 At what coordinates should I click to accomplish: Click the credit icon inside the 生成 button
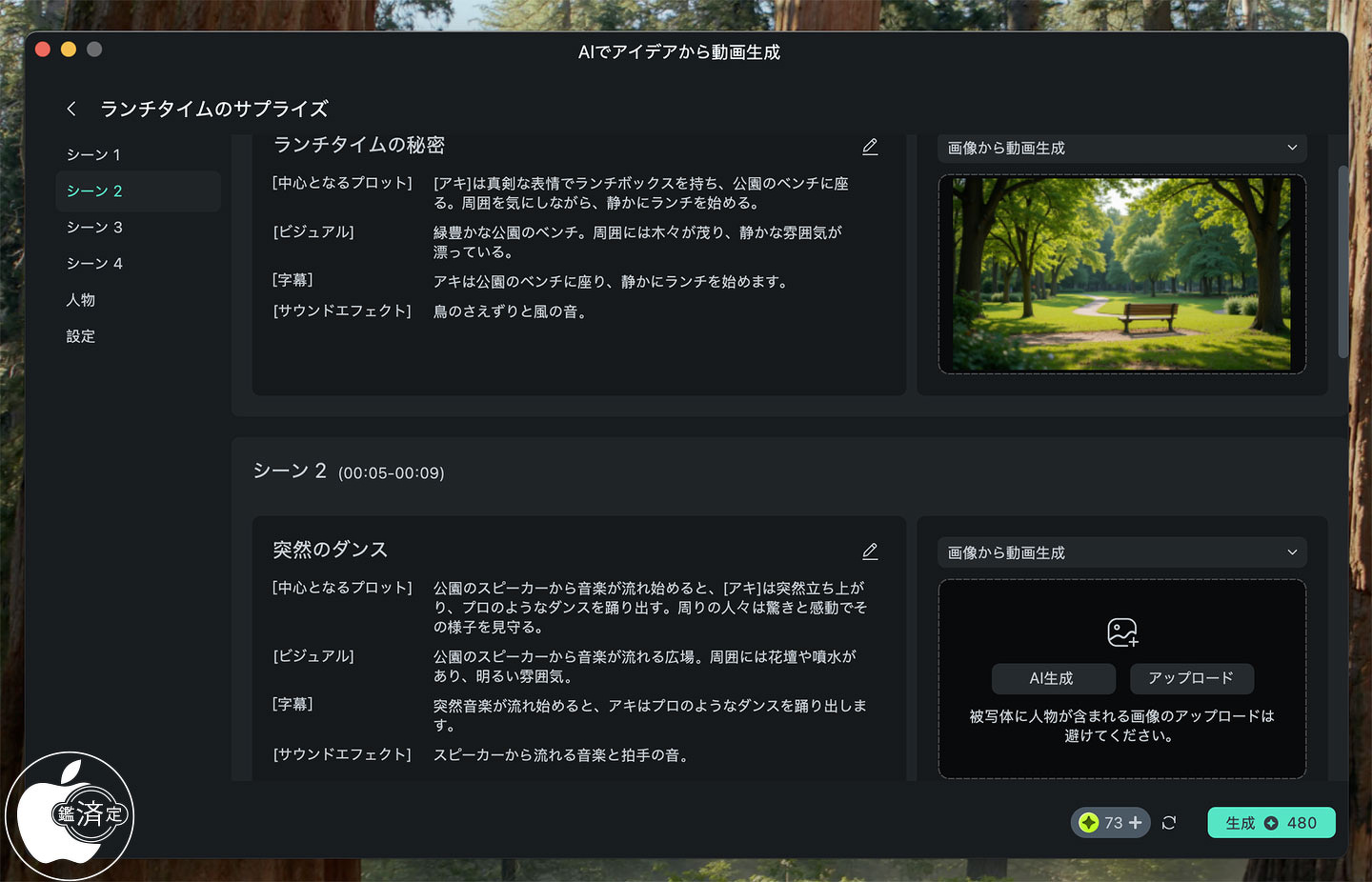pyautogui.click(x=1271, y=823)
